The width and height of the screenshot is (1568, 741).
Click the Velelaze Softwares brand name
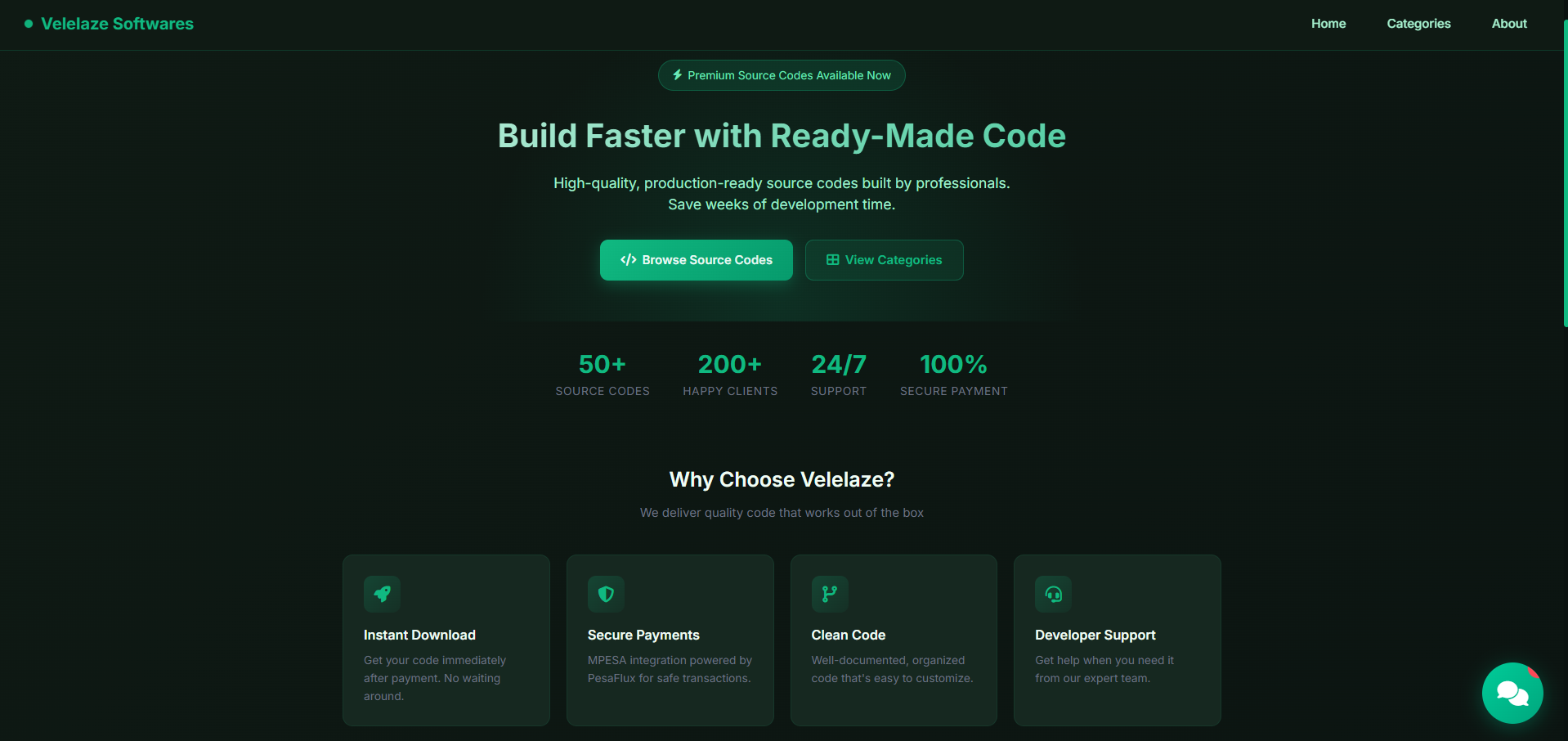click(x=117, y=24)
